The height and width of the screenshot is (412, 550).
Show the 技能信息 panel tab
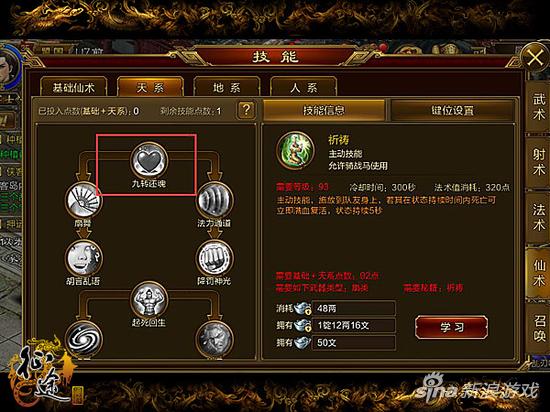[x=324, y=110]
